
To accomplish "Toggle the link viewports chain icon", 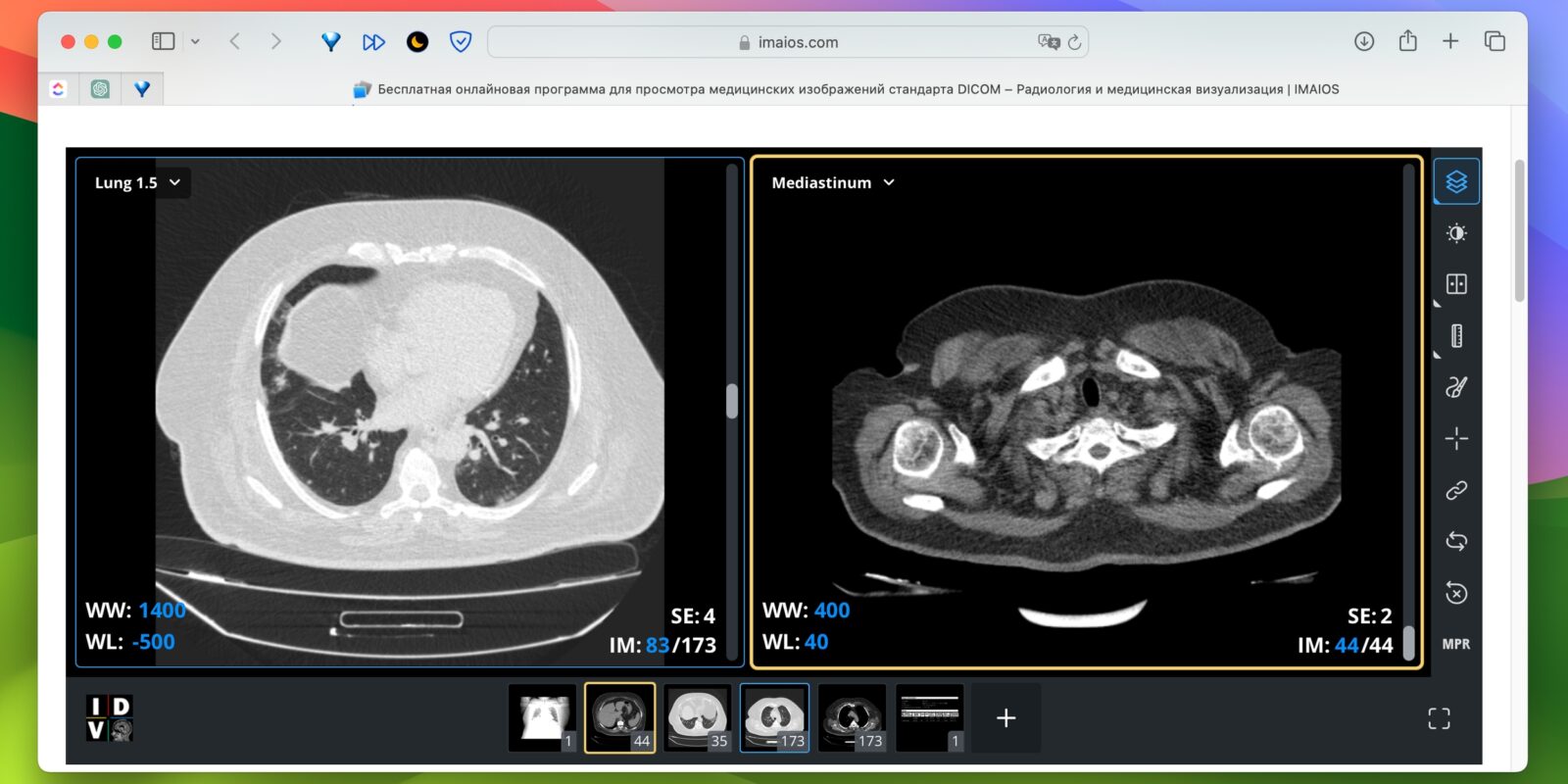I will point(1456,490).
